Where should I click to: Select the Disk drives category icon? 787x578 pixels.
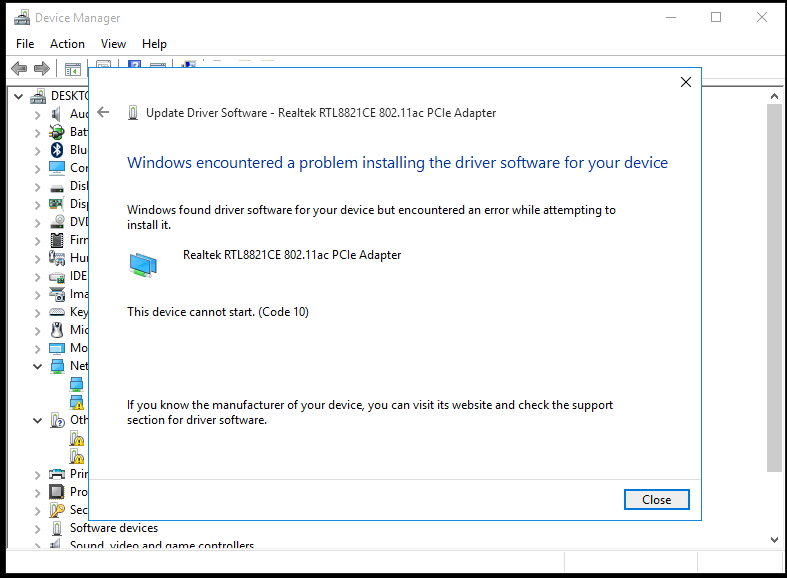(x=57, y=187)
